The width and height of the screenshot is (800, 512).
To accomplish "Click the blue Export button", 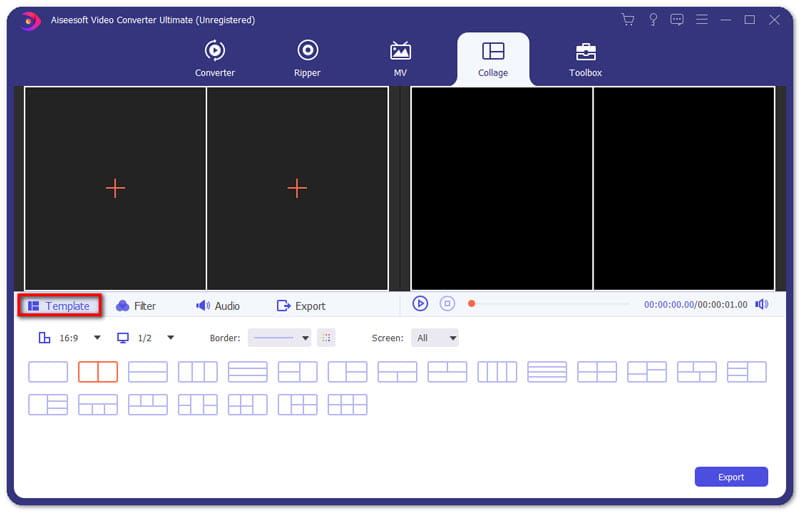I will pyautogui.click(x=731, y=477).
